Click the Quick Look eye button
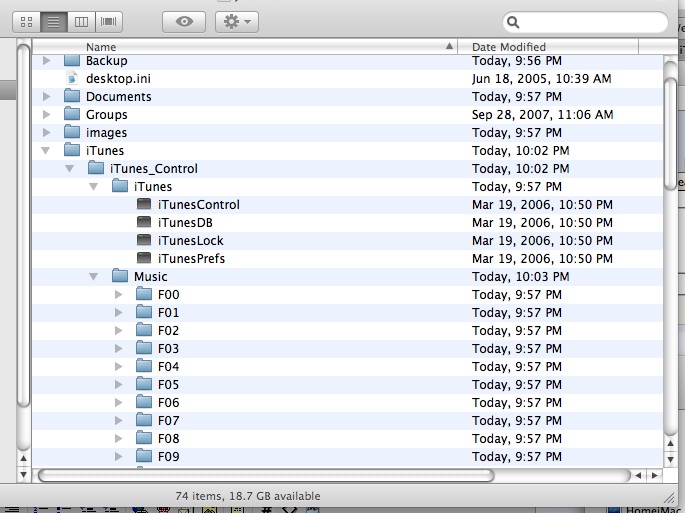The height and width of the screenshot is (513, 685). point(184,22)
